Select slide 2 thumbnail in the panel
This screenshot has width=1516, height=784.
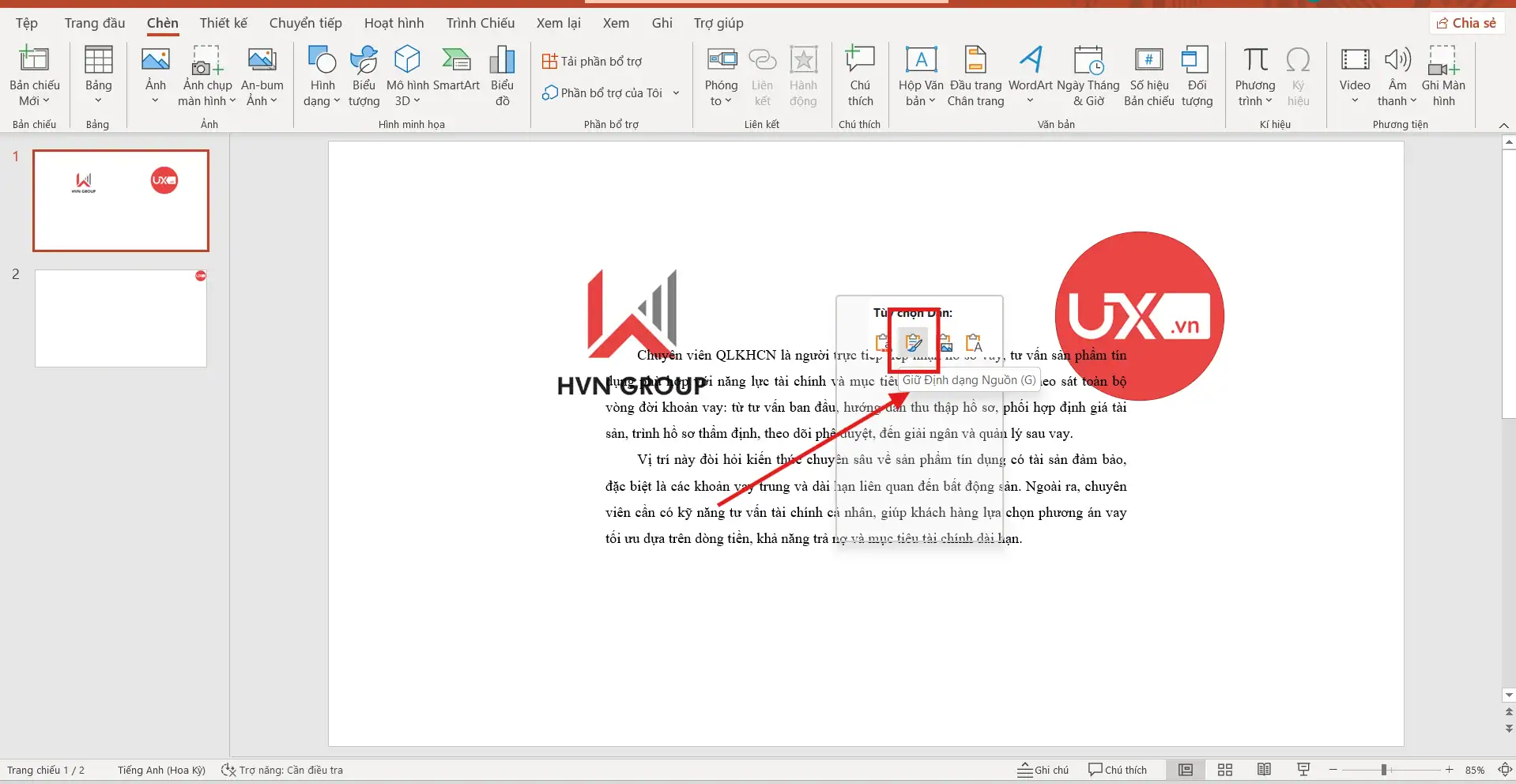click(x=120, y=318)
